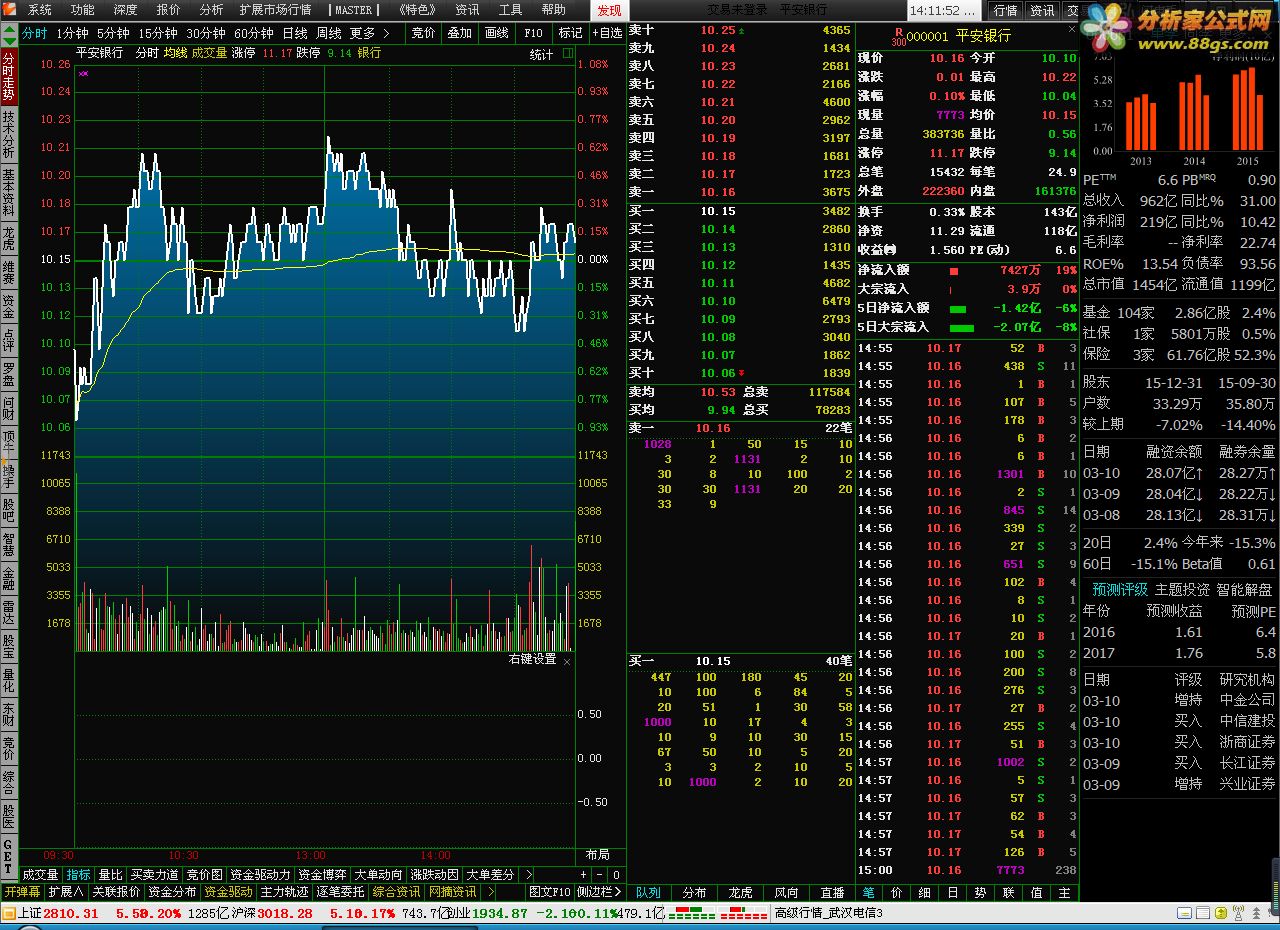Click the purple marker icon at chart top-left

pyautogui.click(x=83, y=73)
